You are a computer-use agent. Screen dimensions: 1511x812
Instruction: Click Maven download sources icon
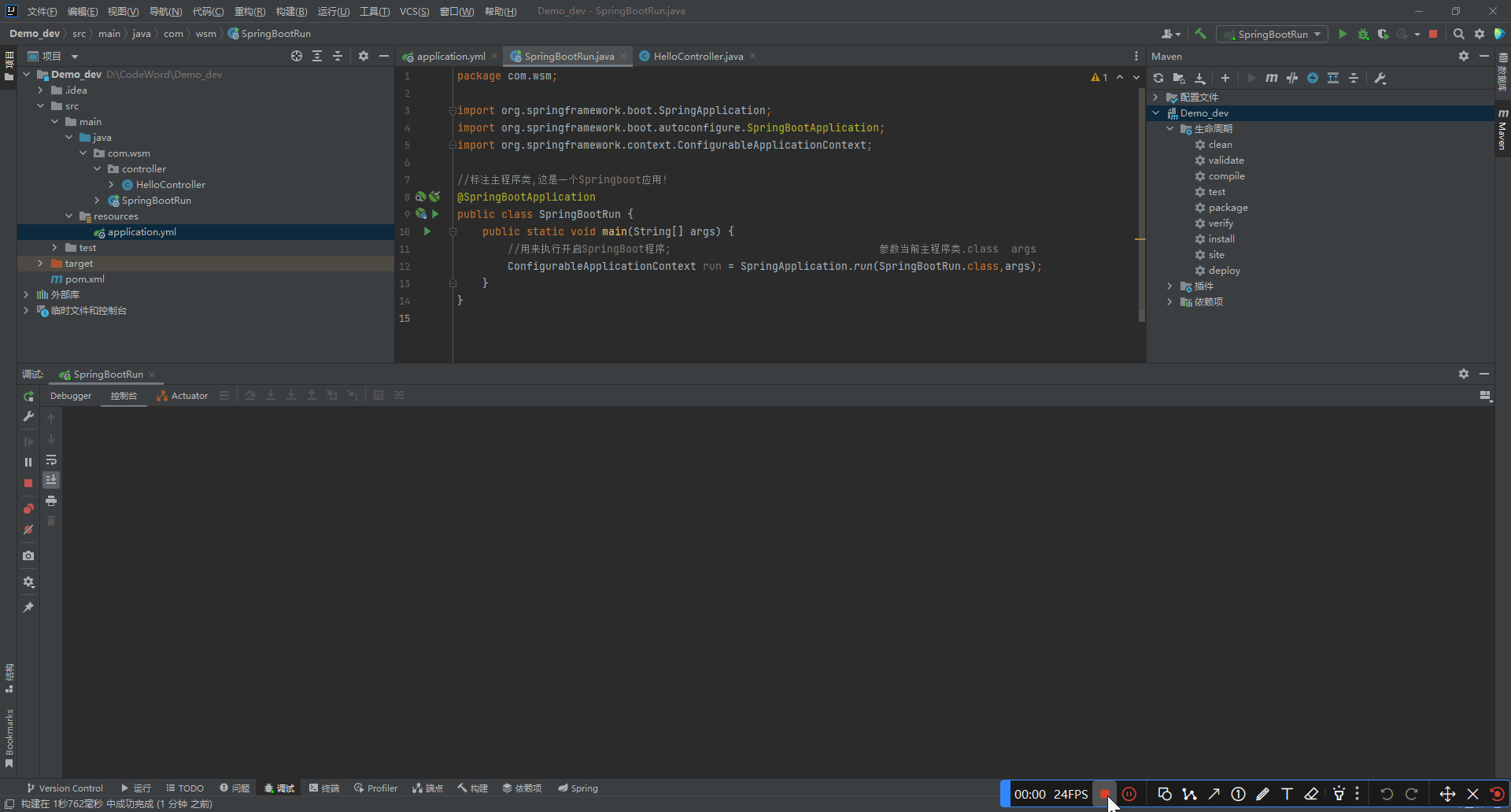(1199, 78)
